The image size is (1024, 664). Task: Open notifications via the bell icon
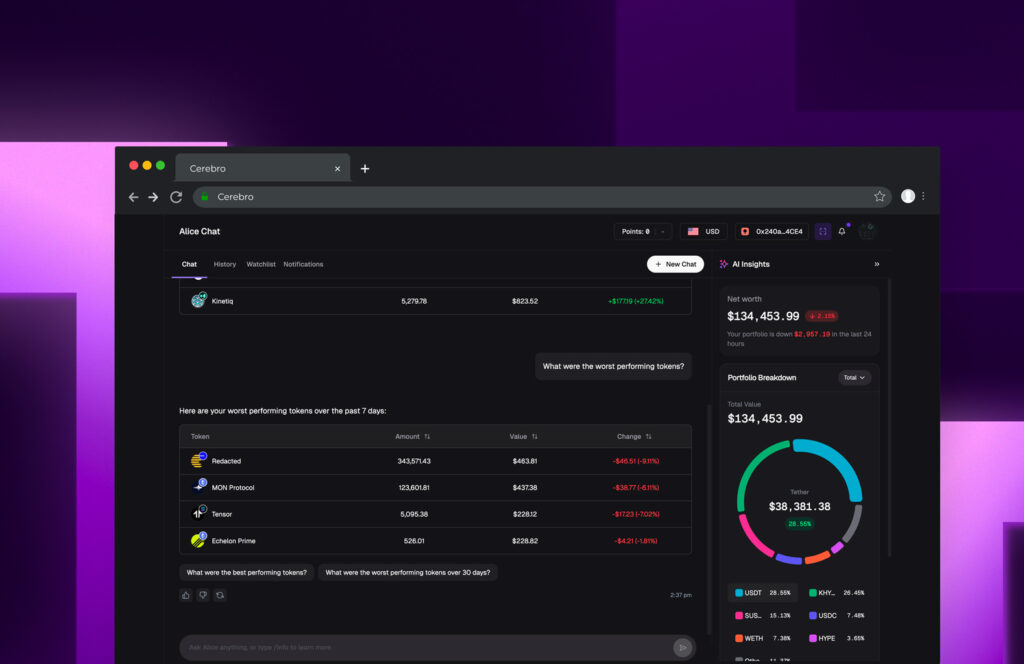pyautogui.click(x=842, y=231)
